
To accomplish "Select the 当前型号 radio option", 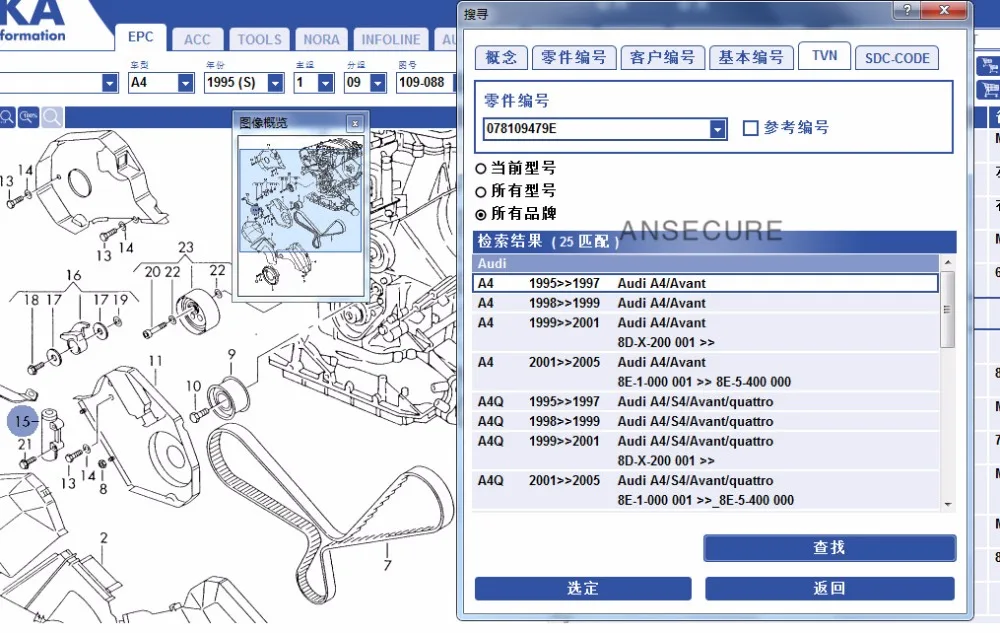I will point(481,169).
